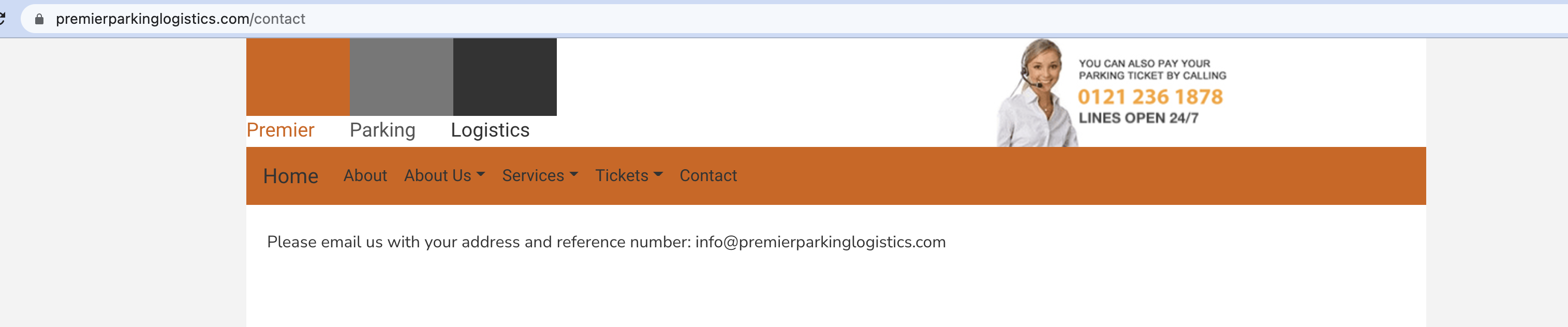Click the Parking logo text

click(382, 130)
